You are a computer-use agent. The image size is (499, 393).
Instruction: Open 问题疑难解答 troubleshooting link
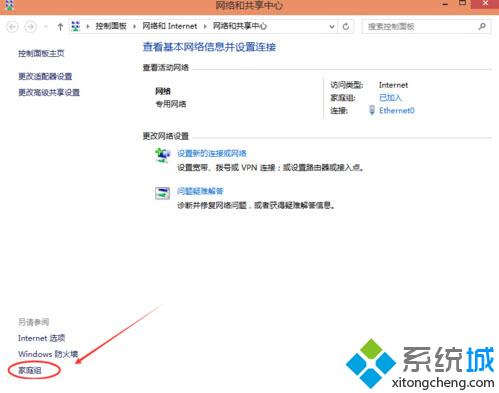click(x=200, y=191)
